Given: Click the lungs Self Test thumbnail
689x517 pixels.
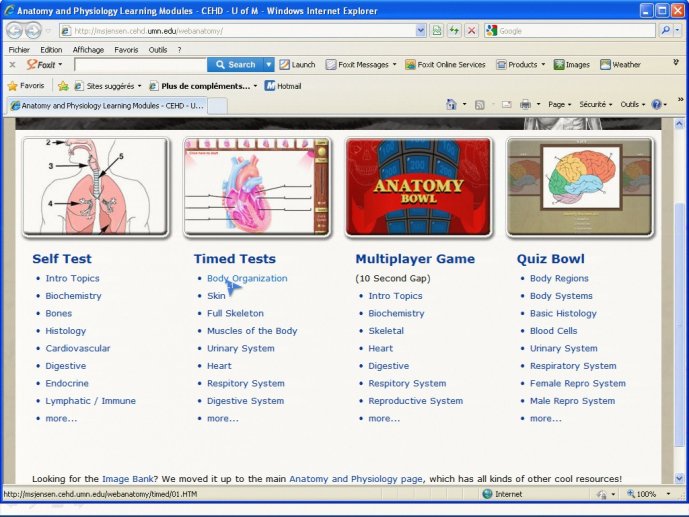Looking at the screenshot, I should point(96,188).
